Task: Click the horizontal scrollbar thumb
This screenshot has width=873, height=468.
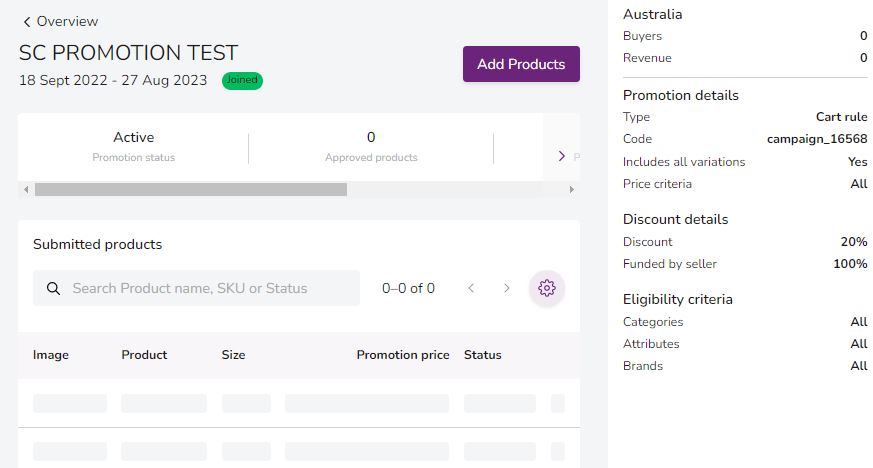Action: tap(190, 189)
